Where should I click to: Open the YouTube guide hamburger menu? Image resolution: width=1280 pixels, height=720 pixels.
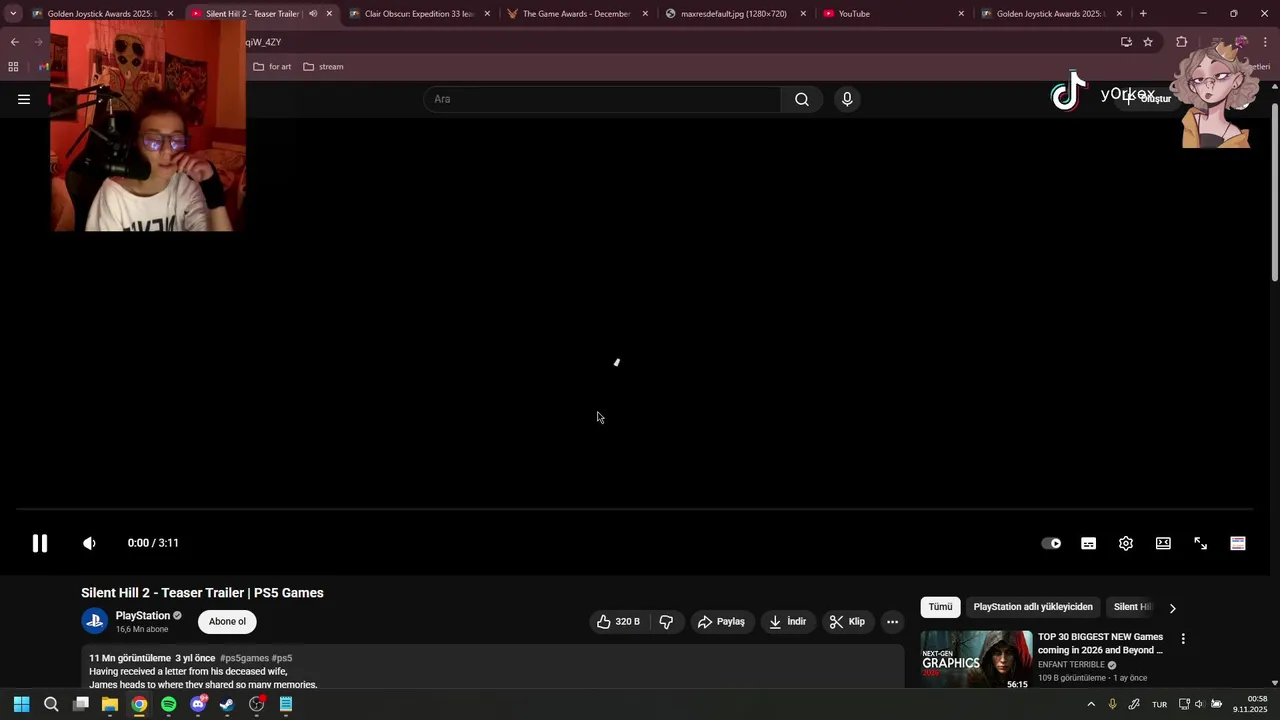pos(24,99)
